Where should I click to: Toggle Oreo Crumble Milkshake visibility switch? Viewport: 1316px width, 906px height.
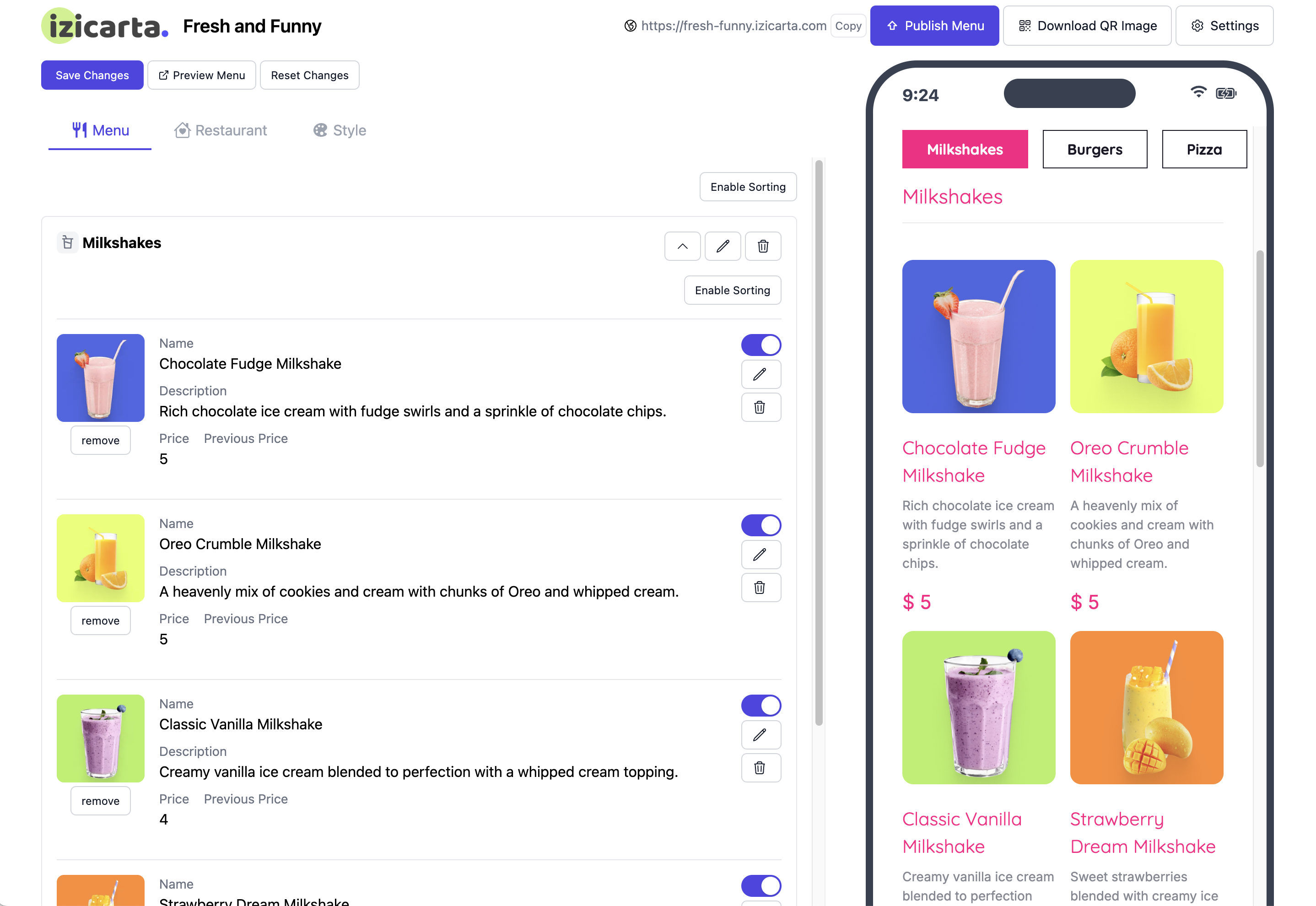click(761, 526)
